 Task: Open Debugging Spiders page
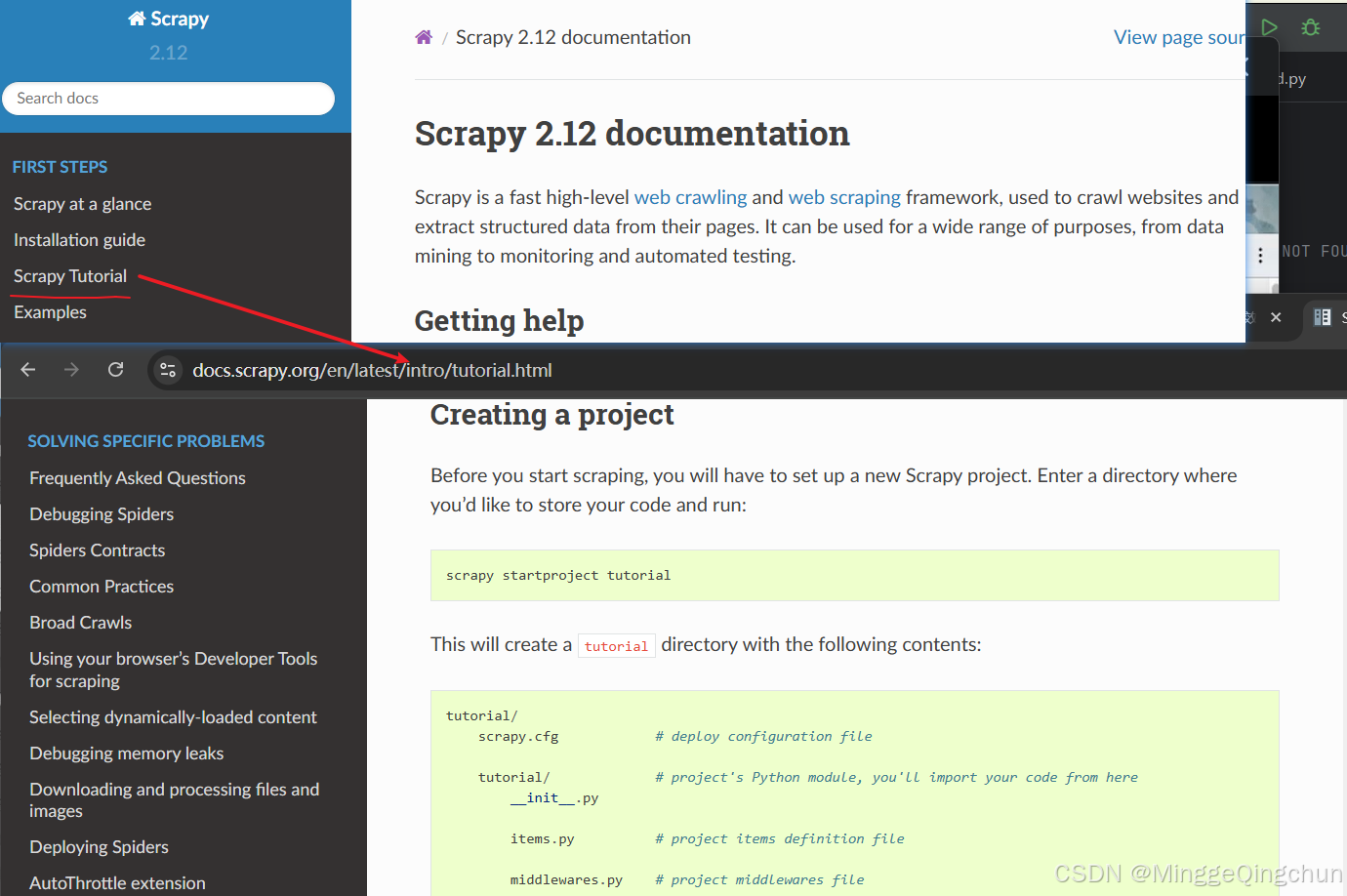click(x=102, y=514)
